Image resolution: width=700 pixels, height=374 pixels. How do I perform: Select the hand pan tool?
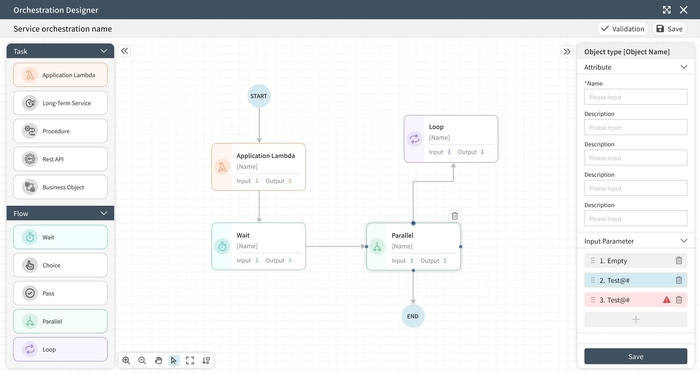coord(158,360)
